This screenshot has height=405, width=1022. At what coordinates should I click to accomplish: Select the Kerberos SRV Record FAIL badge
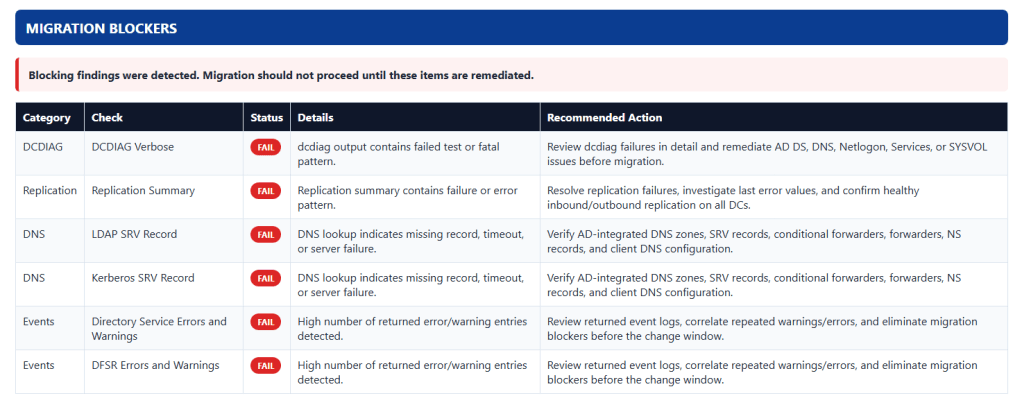[266, 278]
